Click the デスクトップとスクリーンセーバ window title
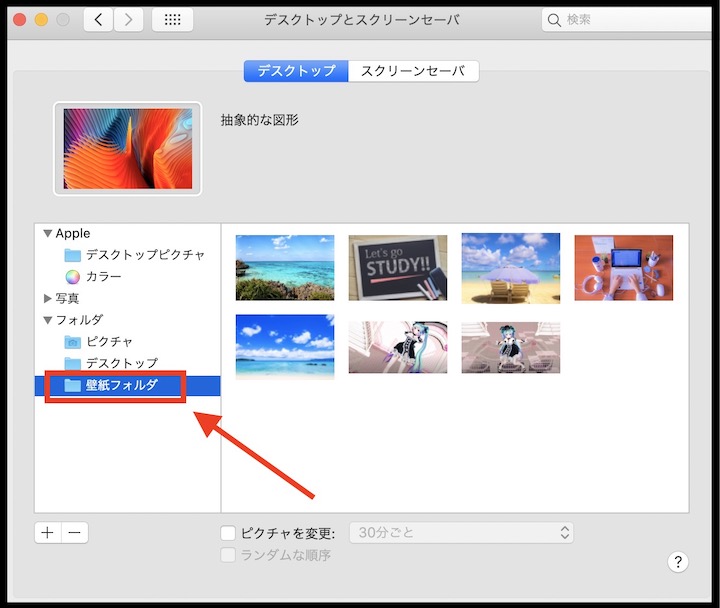720x608 pixels. [362, 20]
